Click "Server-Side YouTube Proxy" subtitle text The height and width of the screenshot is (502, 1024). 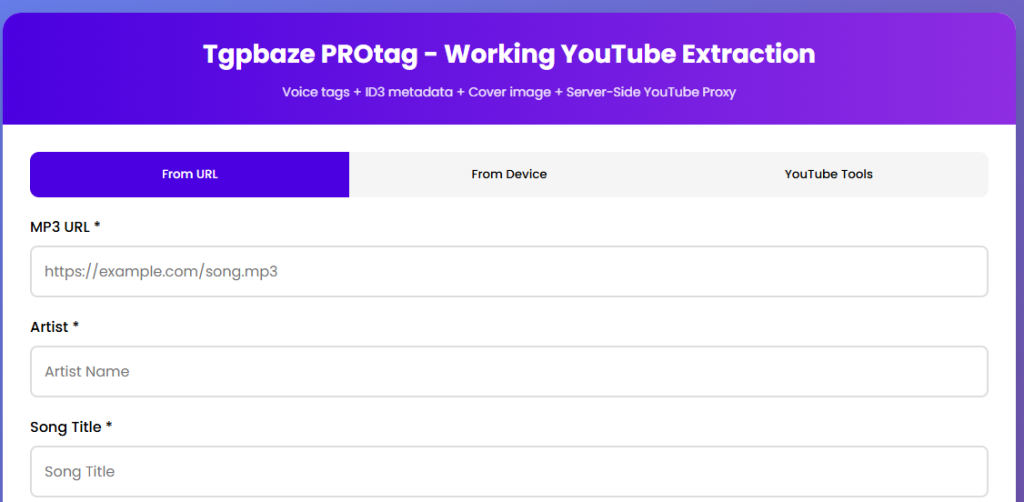point(651,92)
